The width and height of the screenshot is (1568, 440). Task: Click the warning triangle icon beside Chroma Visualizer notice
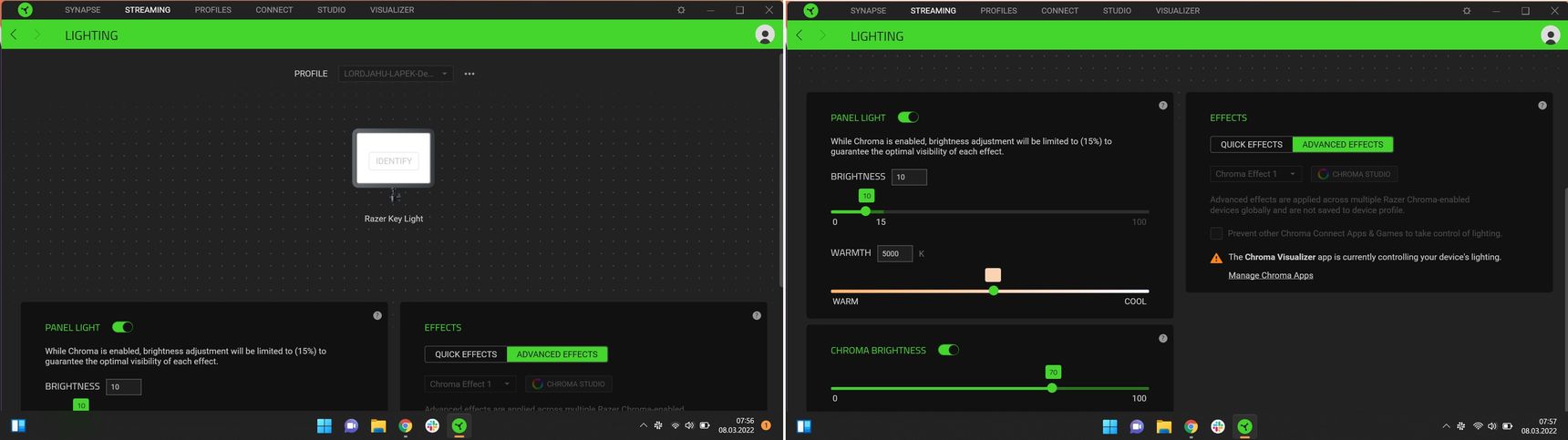pyautogui.click(x=1216, y=258)
